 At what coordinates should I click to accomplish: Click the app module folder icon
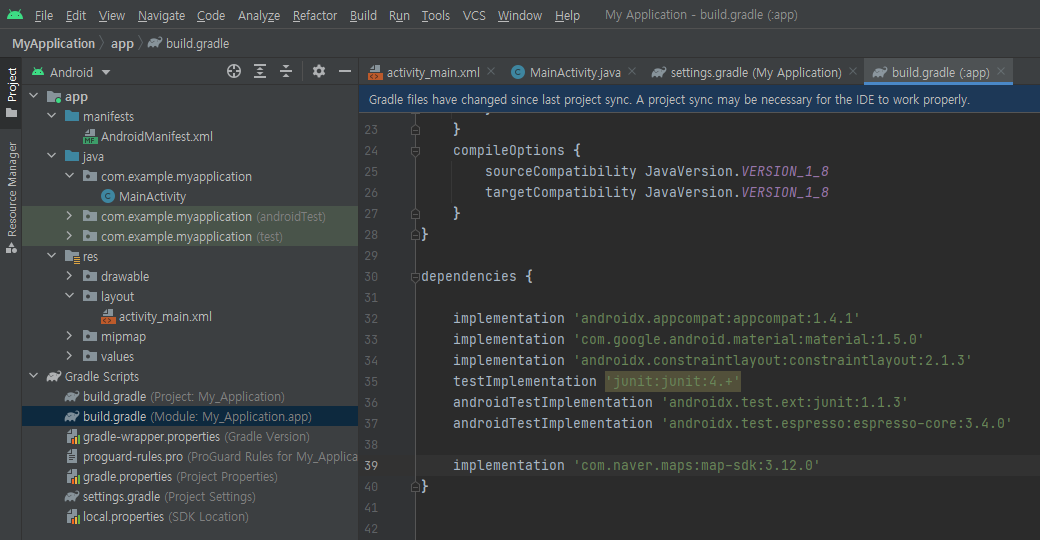54,97
